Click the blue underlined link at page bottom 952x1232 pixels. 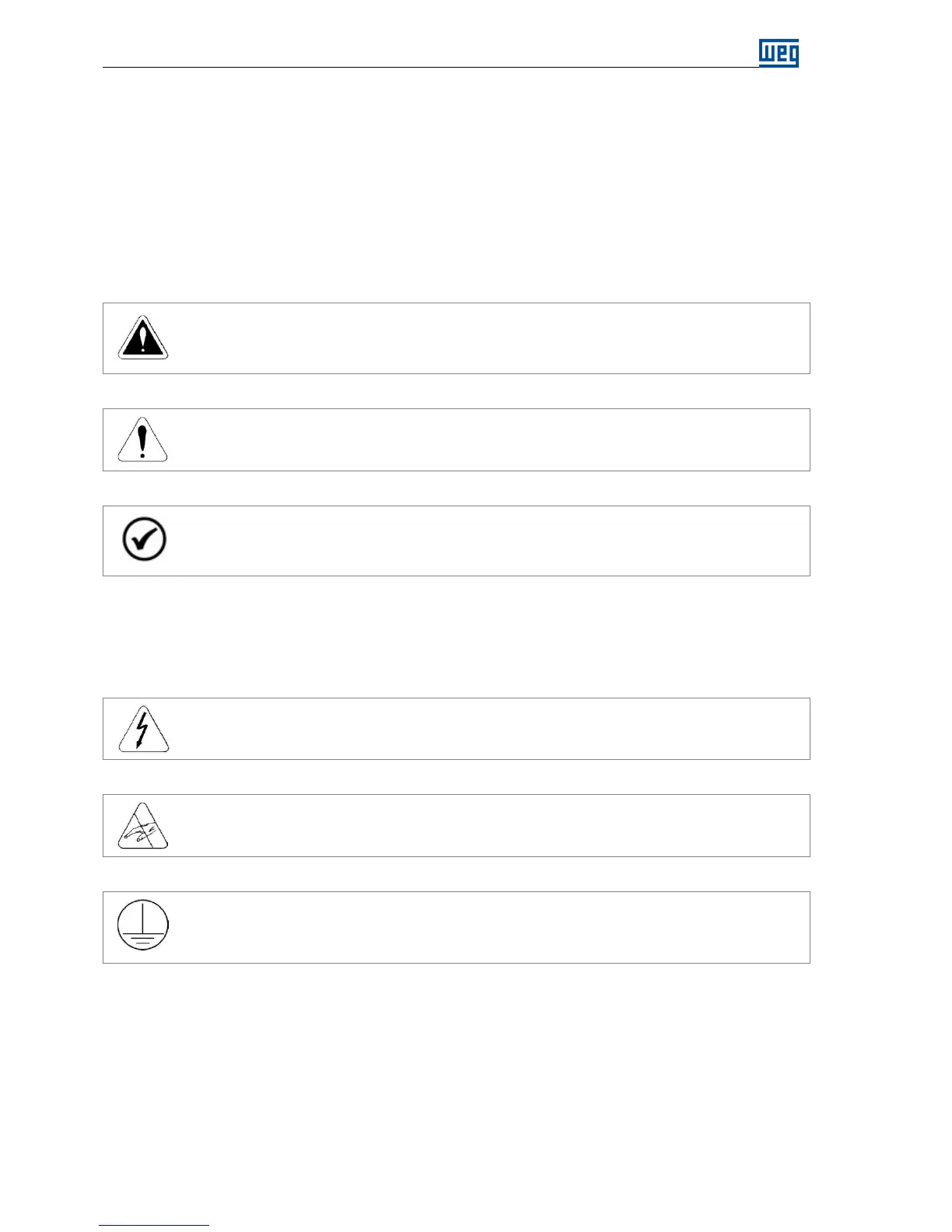(x=154, y=1225)
